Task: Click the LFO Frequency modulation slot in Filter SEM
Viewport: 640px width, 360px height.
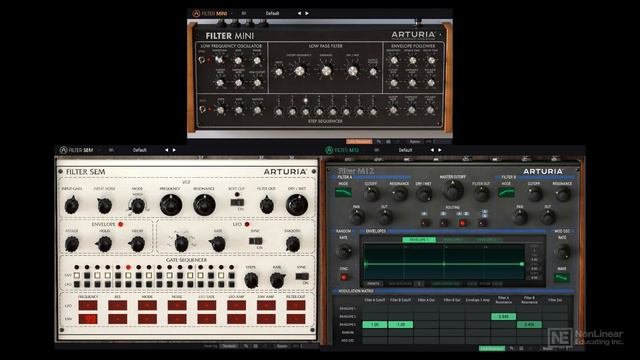Action: click(x=88, y=306)
